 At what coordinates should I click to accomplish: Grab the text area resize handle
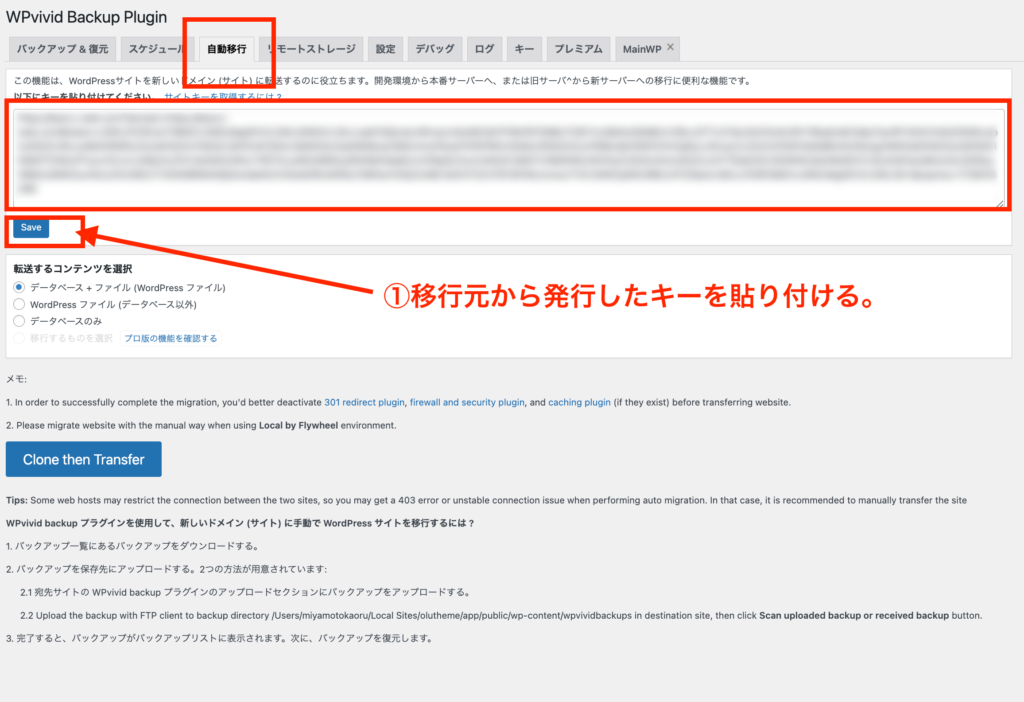1000,203
